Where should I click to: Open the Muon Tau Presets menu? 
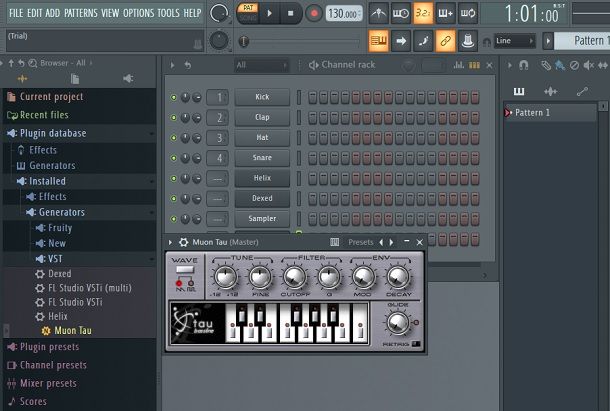[x=361, y=242]
